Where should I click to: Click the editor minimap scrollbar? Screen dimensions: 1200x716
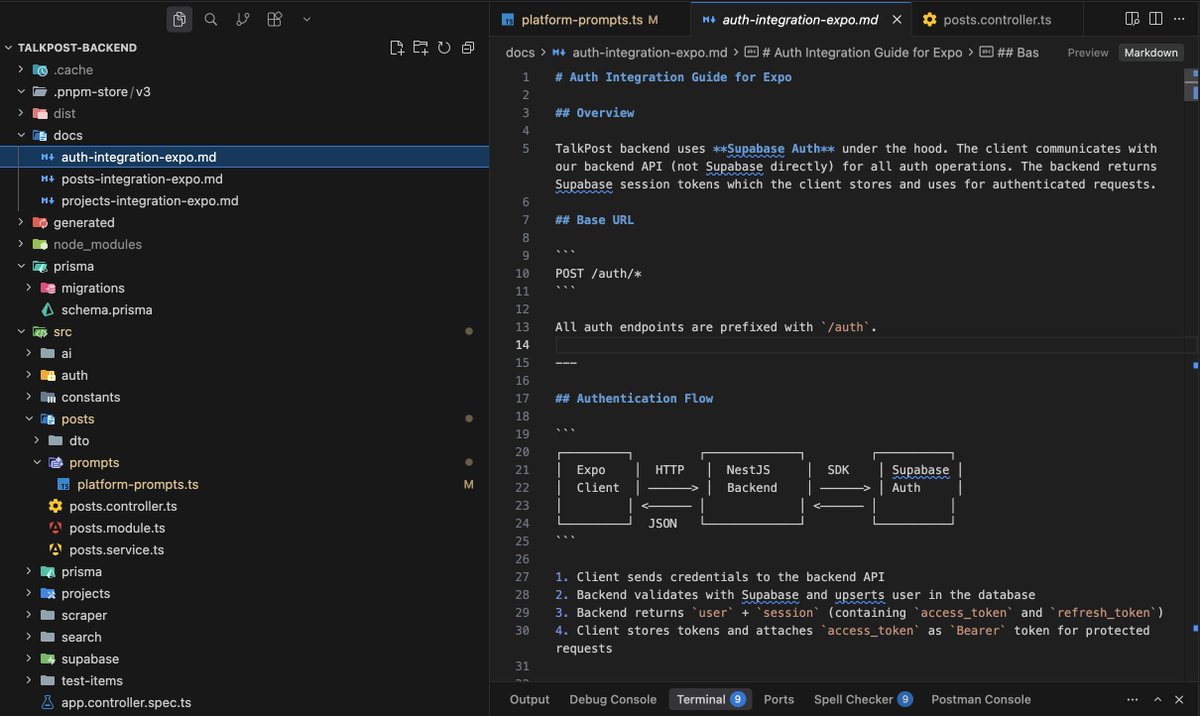point(1191,85)
